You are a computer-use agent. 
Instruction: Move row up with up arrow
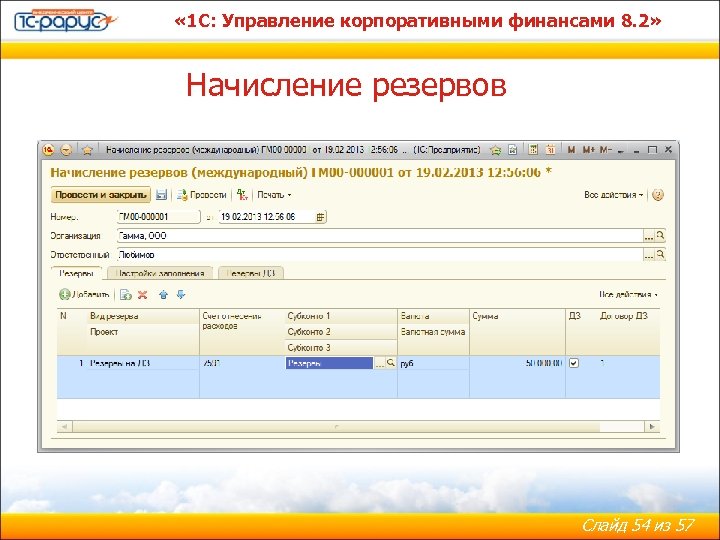pyautogui.click(x=163, y=295)
